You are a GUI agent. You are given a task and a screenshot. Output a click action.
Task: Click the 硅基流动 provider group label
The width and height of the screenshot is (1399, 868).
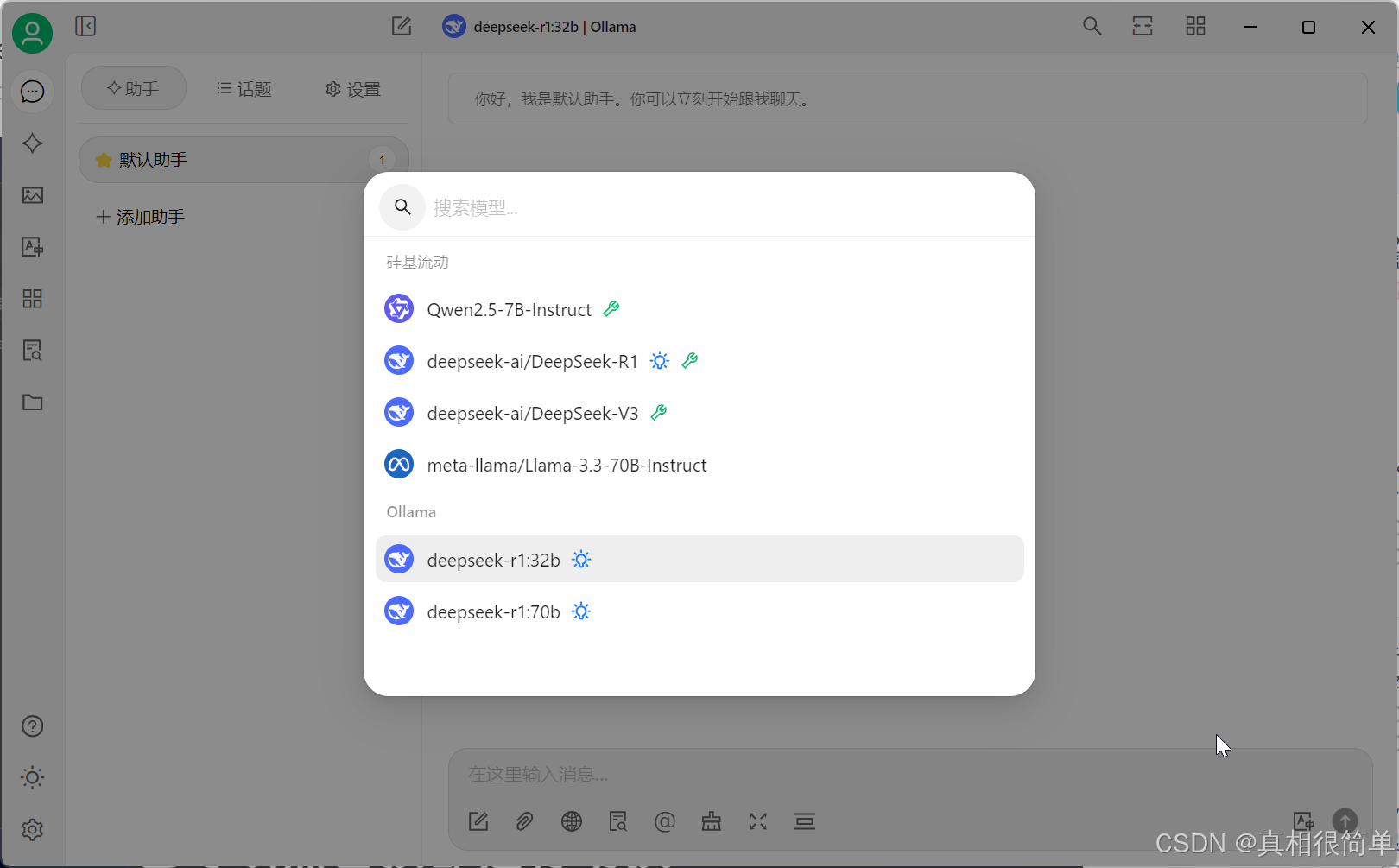pos(417,262)
